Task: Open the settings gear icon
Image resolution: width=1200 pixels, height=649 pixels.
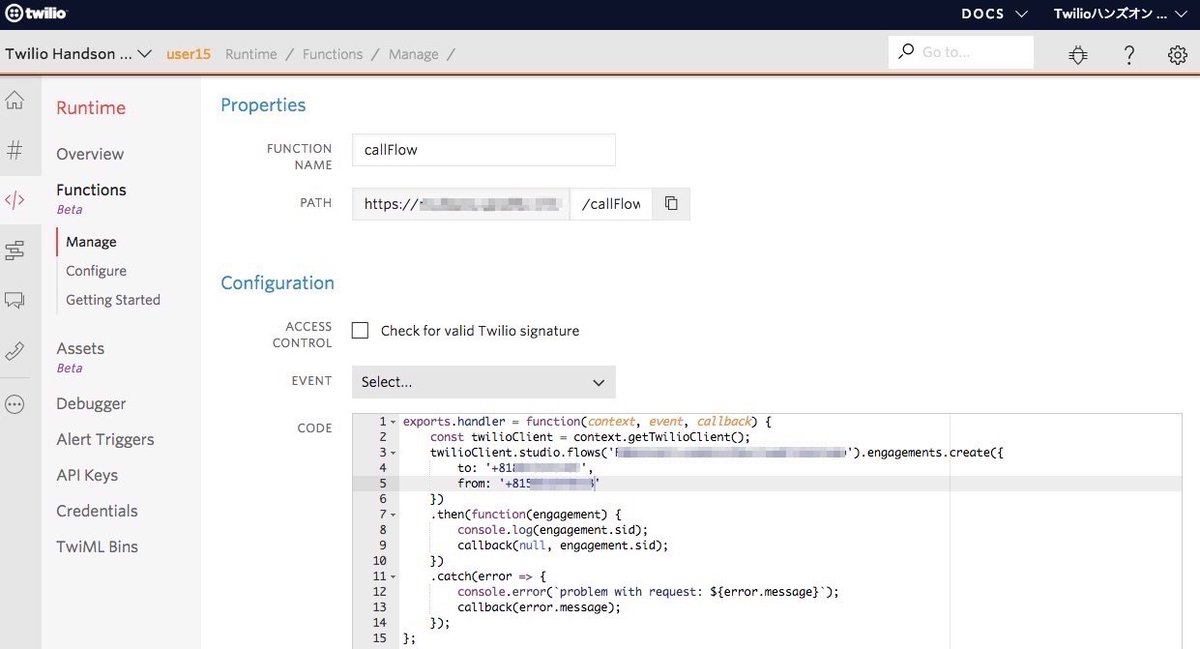Action: (1177, 55)
